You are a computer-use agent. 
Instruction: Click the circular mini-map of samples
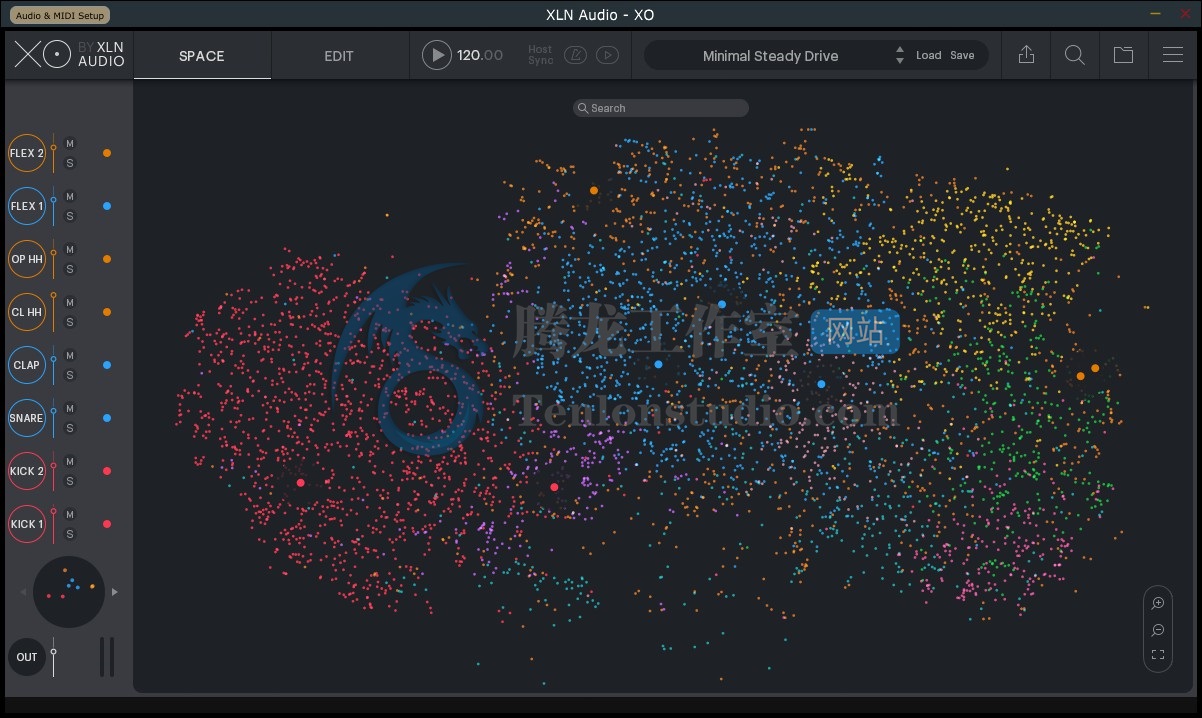pyautogui.click(x=69, y=592)
